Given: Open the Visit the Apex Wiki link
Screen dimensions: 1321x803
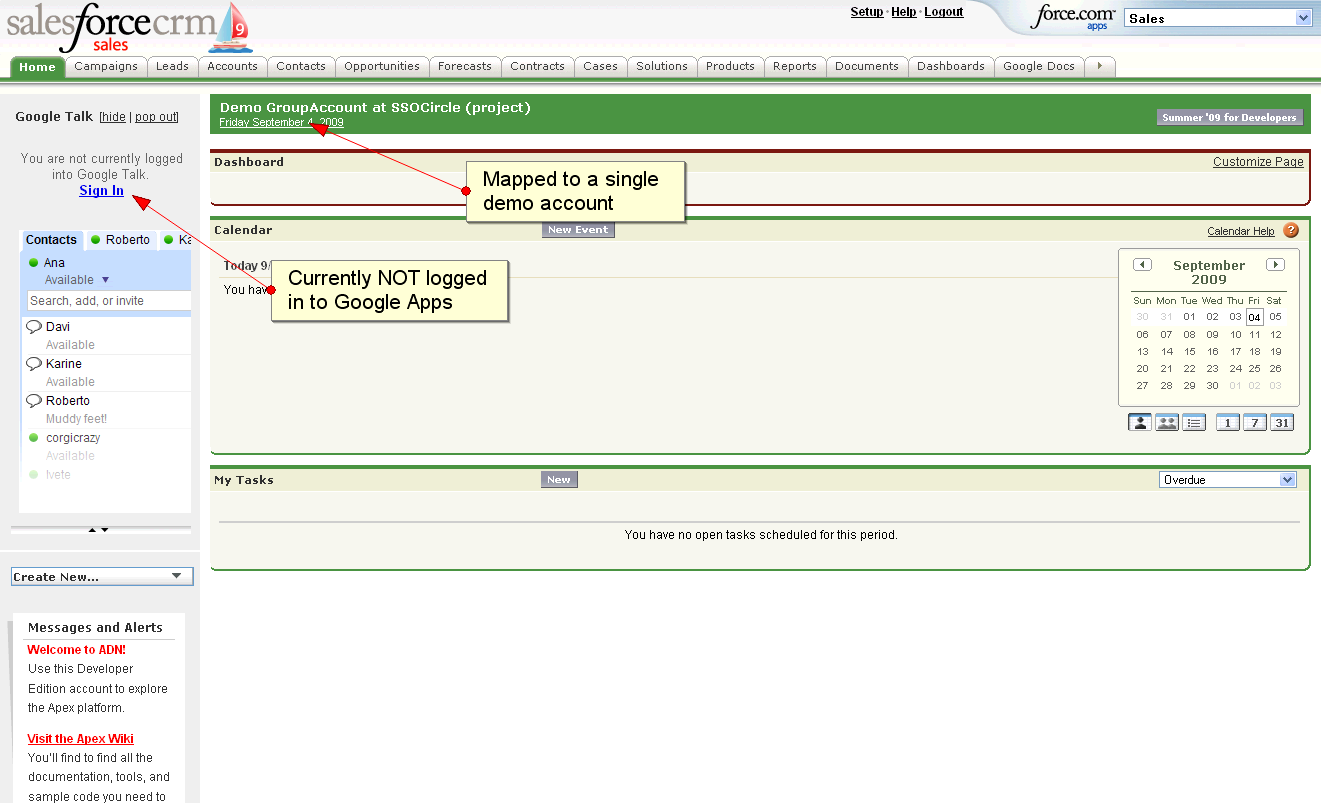Looking at the screenshot, I should click(80, 739).
